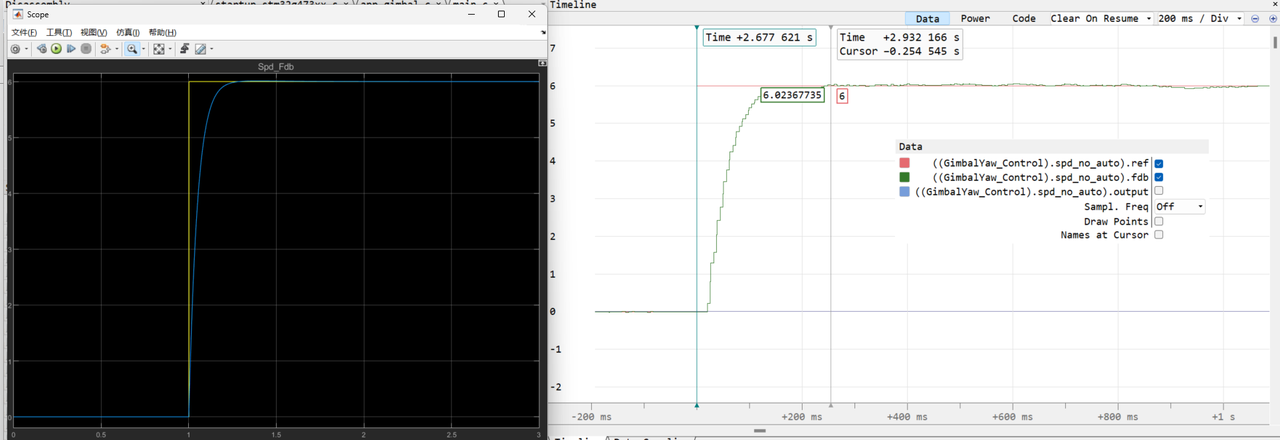Screen dimensions: 1280x440
Task: Click the main.c editor tab
Action: pyautogui.click(x=474, y=5)
